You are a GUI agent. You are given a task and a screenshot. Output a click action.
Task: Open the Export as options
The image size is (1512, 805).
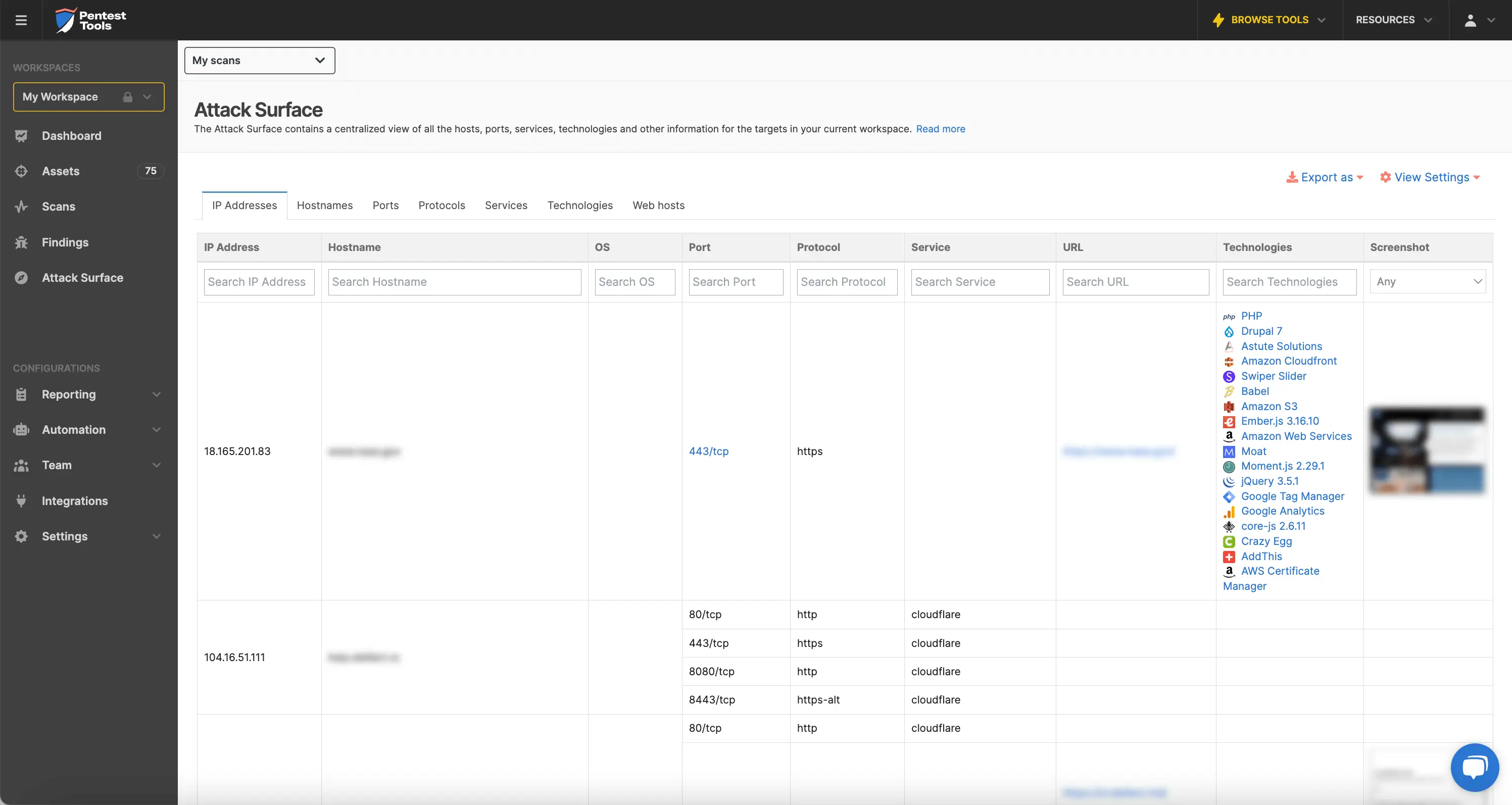pos(1325,177)
